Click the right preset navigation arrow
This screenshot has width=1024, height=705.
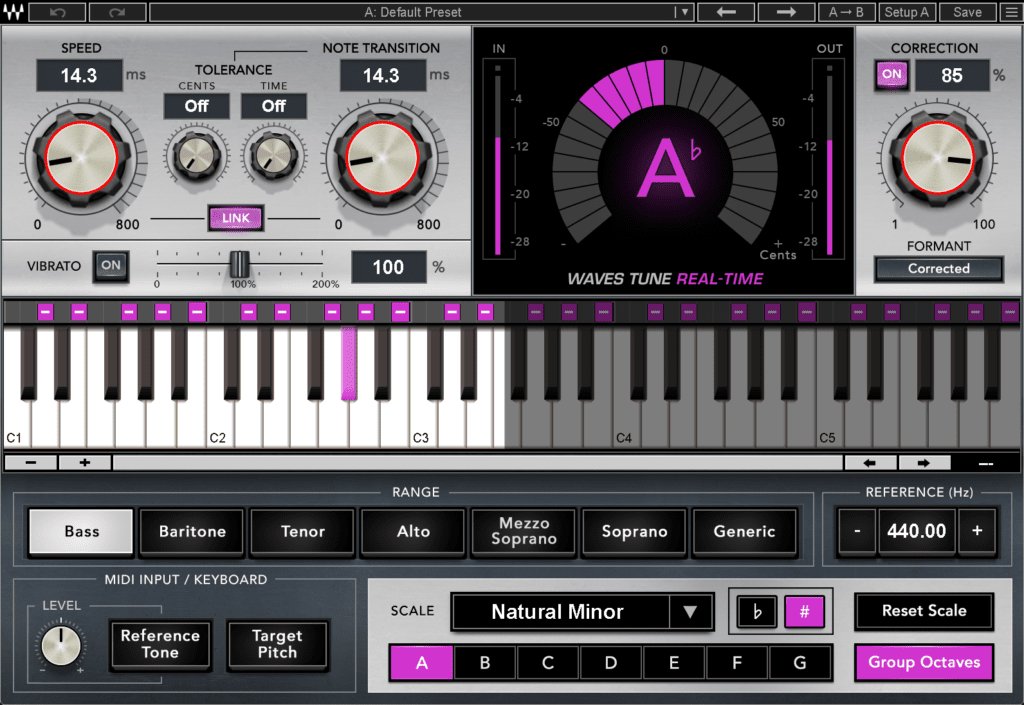point(785,12)
